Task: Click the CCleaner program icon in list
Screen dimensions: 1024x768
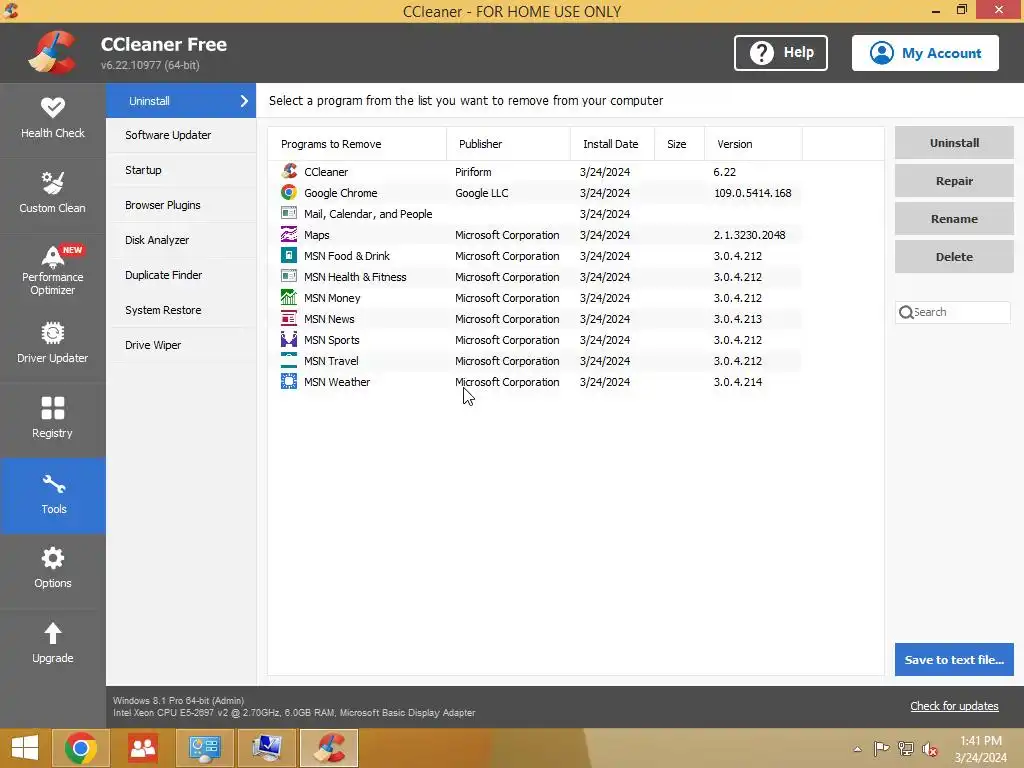Action: click(x=289, y=172)
